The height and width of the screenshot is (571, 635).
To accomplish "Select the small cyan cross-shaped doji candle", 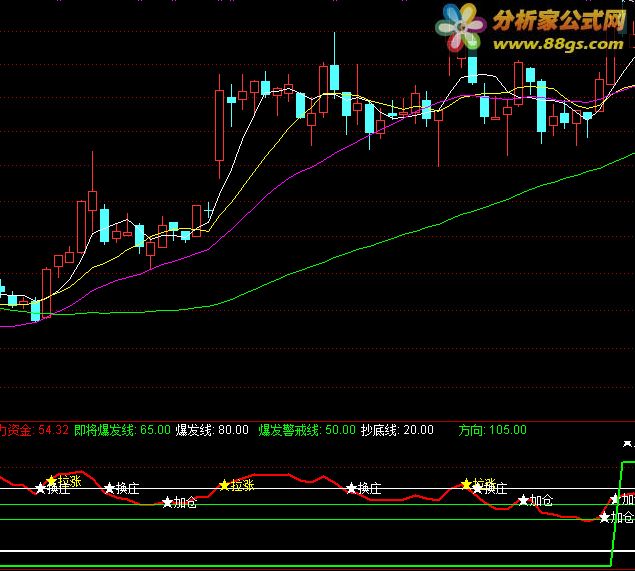I will [209, 211].
